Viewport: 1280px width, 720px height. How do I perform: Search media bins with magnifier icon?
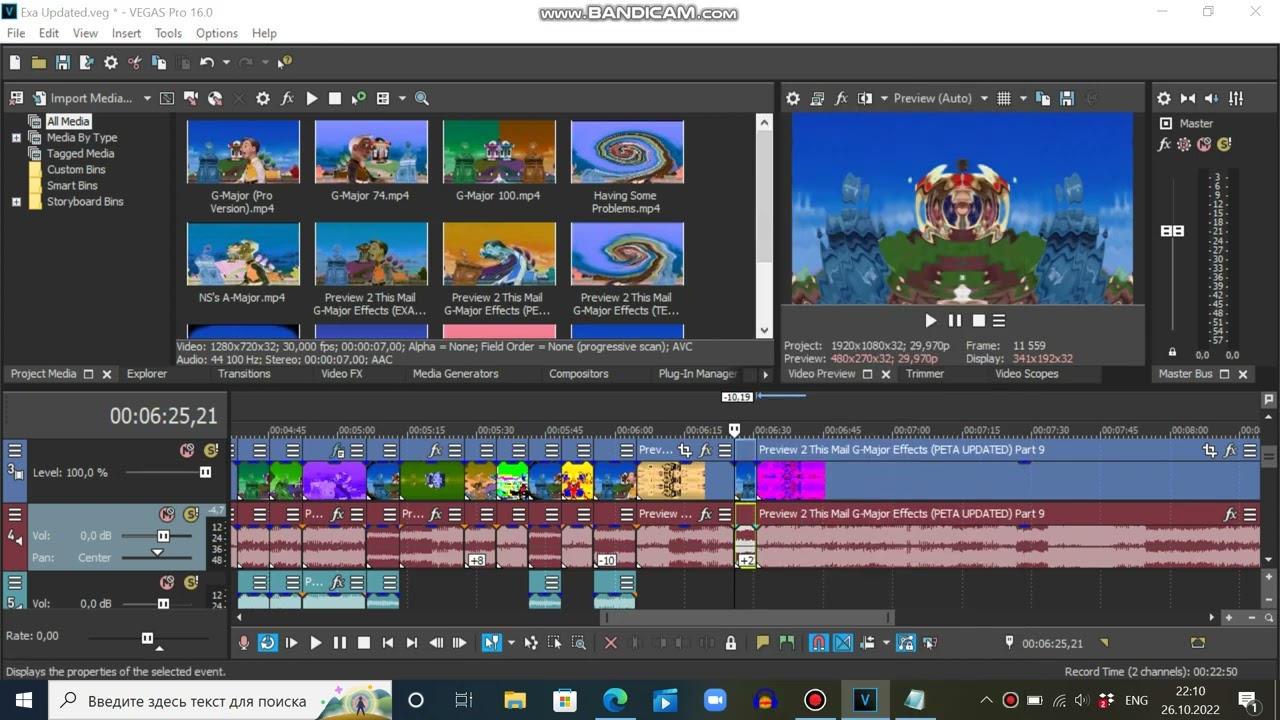pos(422,98)
